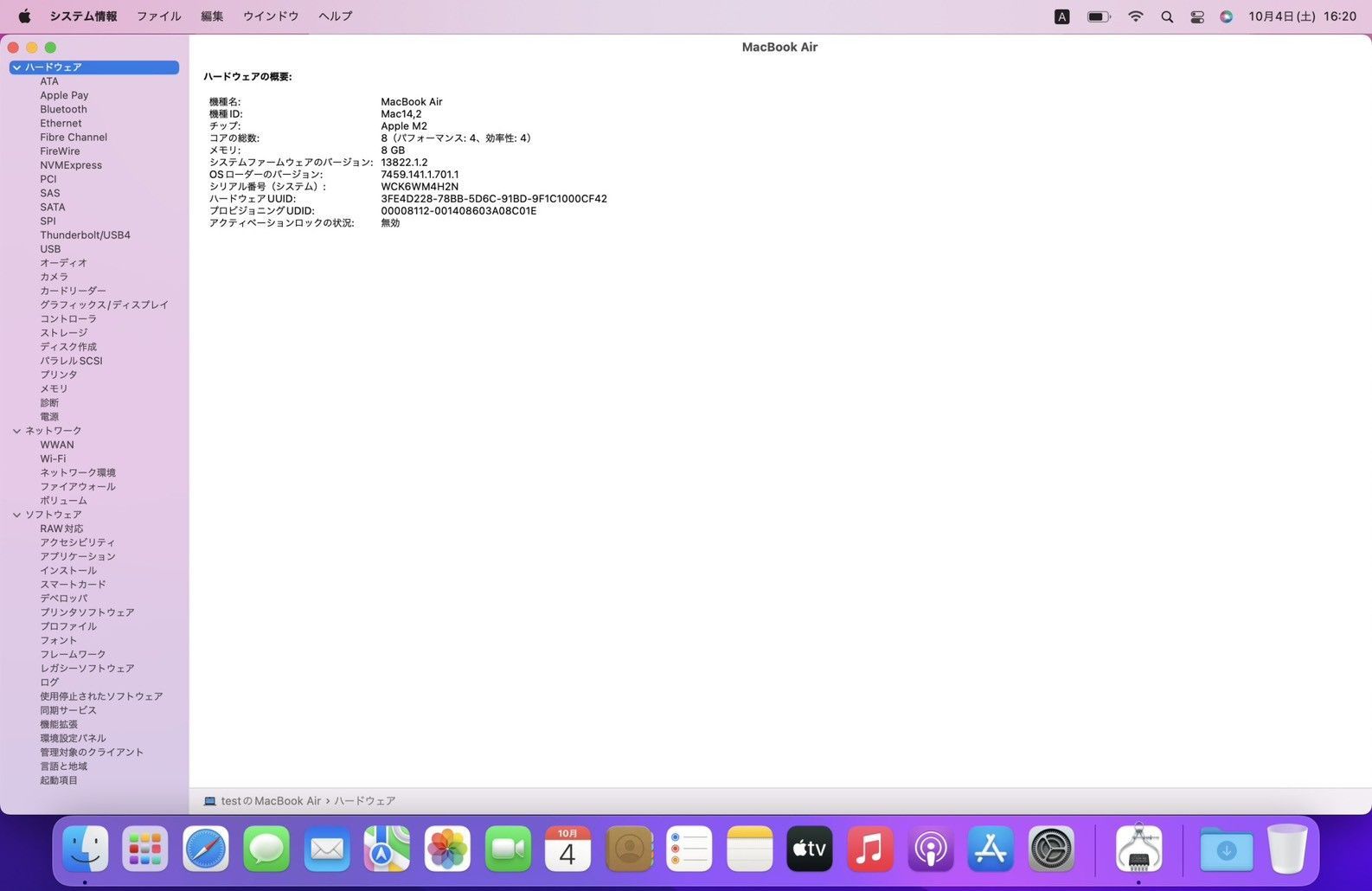
Task: Open the App Store dock icon
Action: [991, 849]
